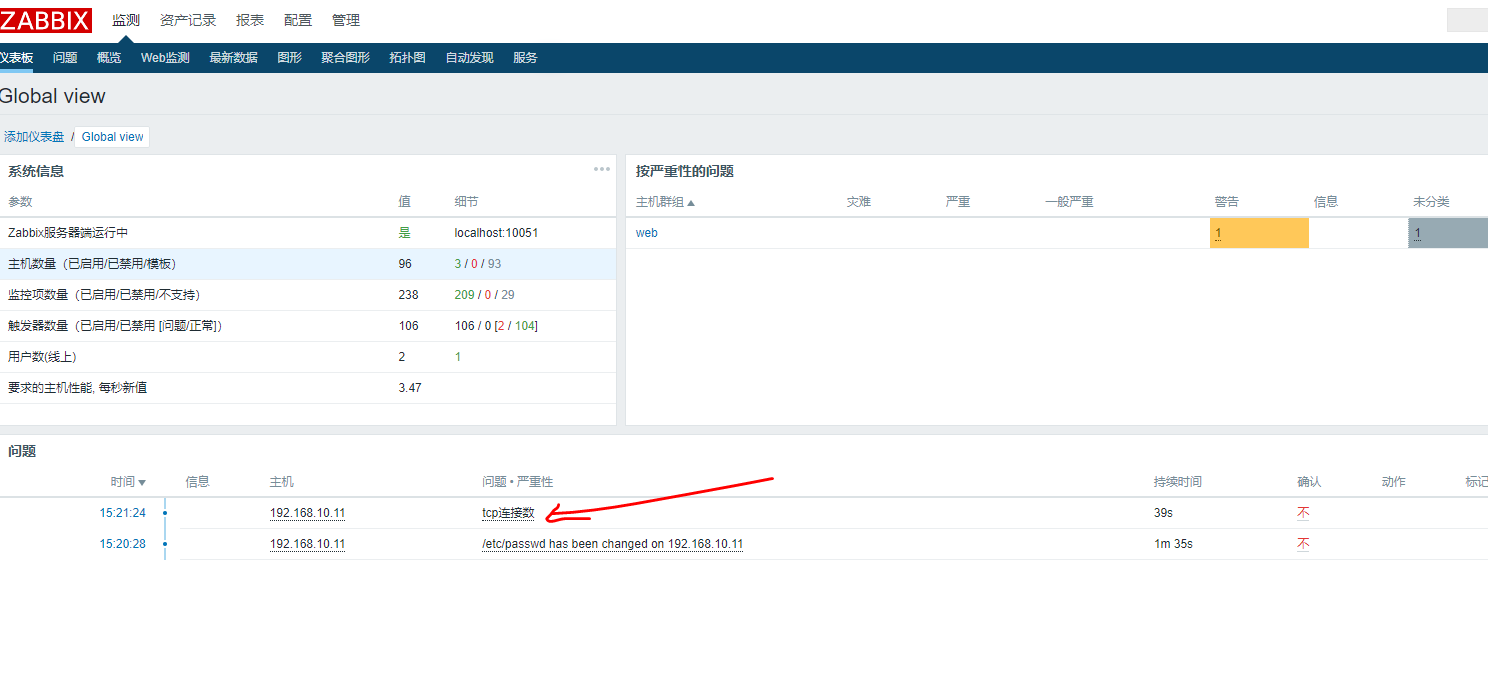
Task: Select the Zabbix服务器端运行中 row
Action: click(308, 233)
